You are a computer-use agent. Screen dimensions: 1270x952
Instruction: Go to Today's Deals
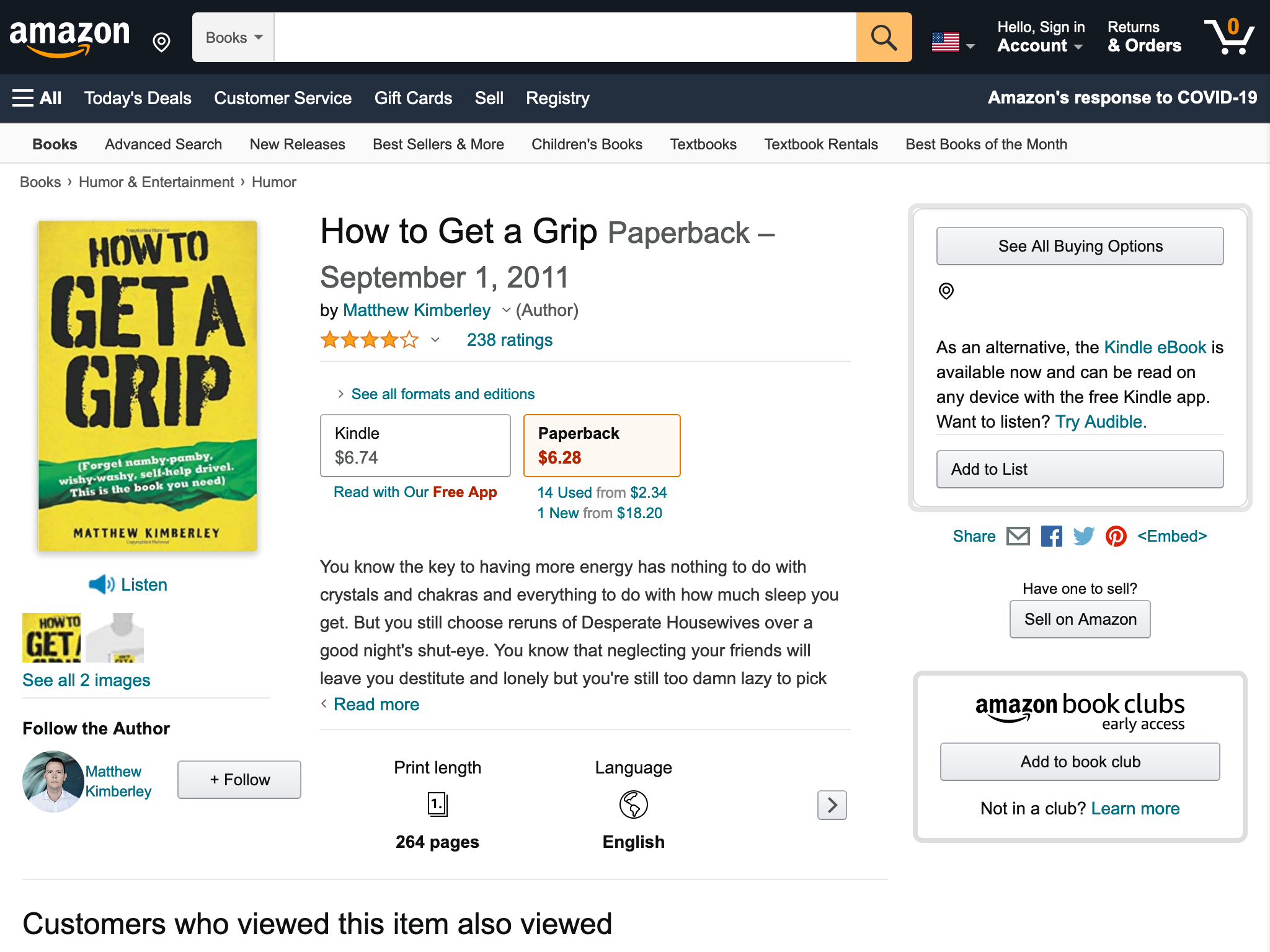(138, 98)
